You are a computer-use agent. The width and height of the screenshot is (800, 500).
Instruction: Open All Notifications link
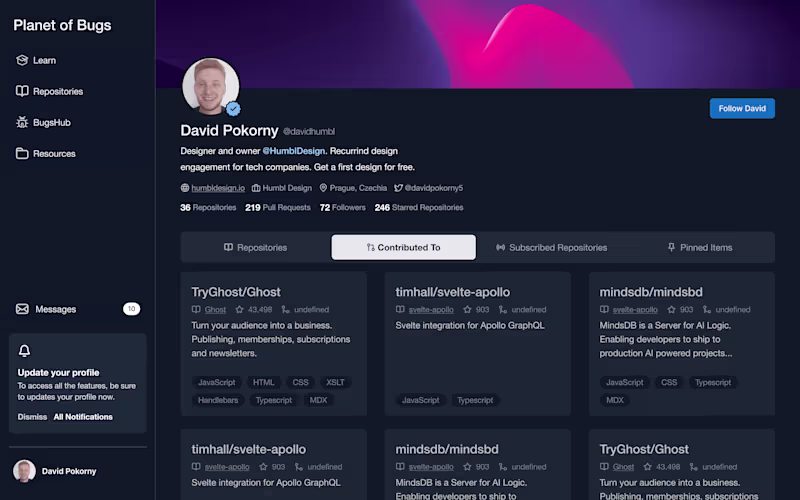(x=83, y=417)
